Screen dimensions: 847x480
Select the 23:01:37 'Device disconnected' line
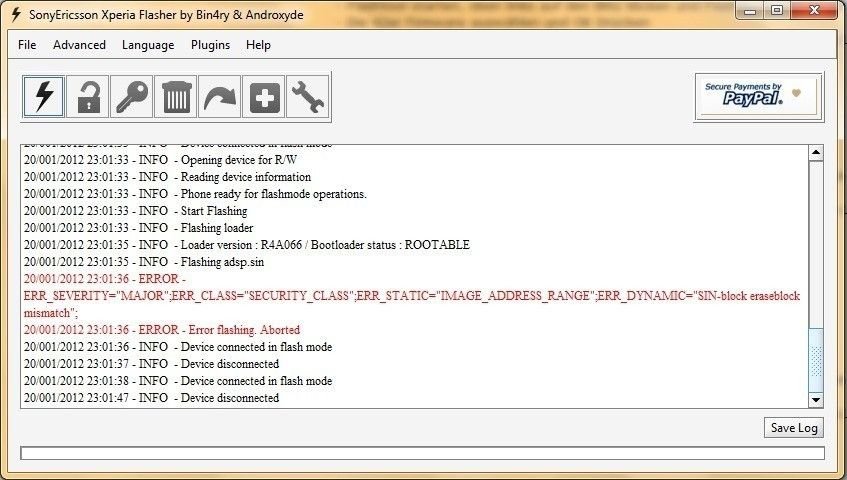click(151, 364)
